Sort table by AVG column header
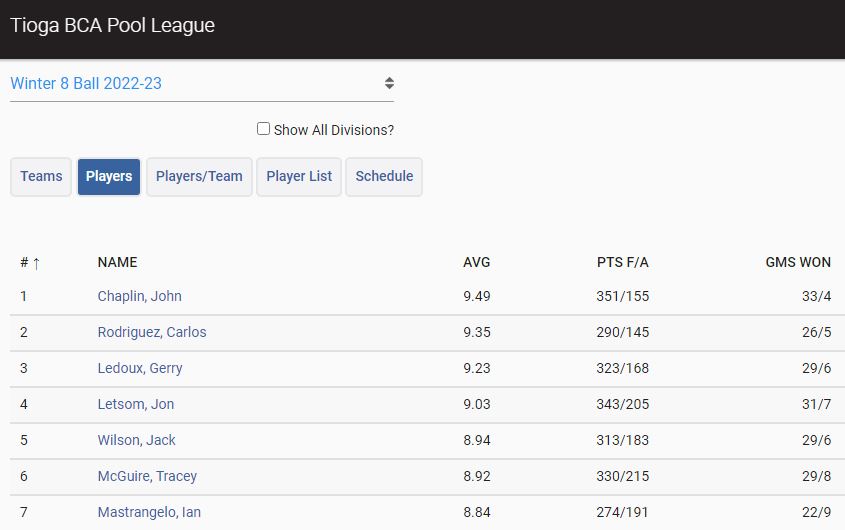 (x=476, y=263)
